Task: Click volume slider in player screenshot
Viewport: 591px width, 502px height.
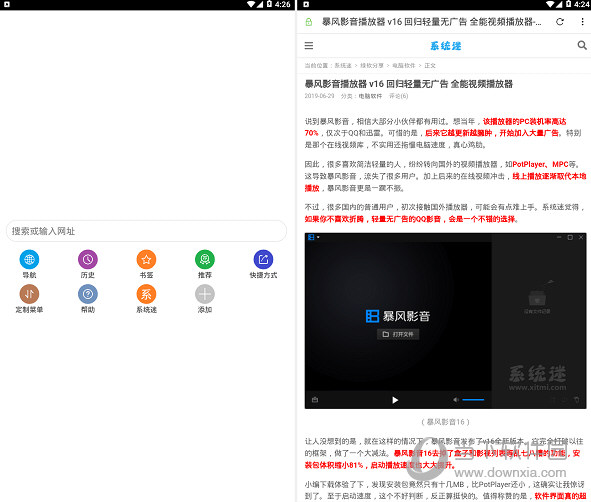Action: coord(473,399)
